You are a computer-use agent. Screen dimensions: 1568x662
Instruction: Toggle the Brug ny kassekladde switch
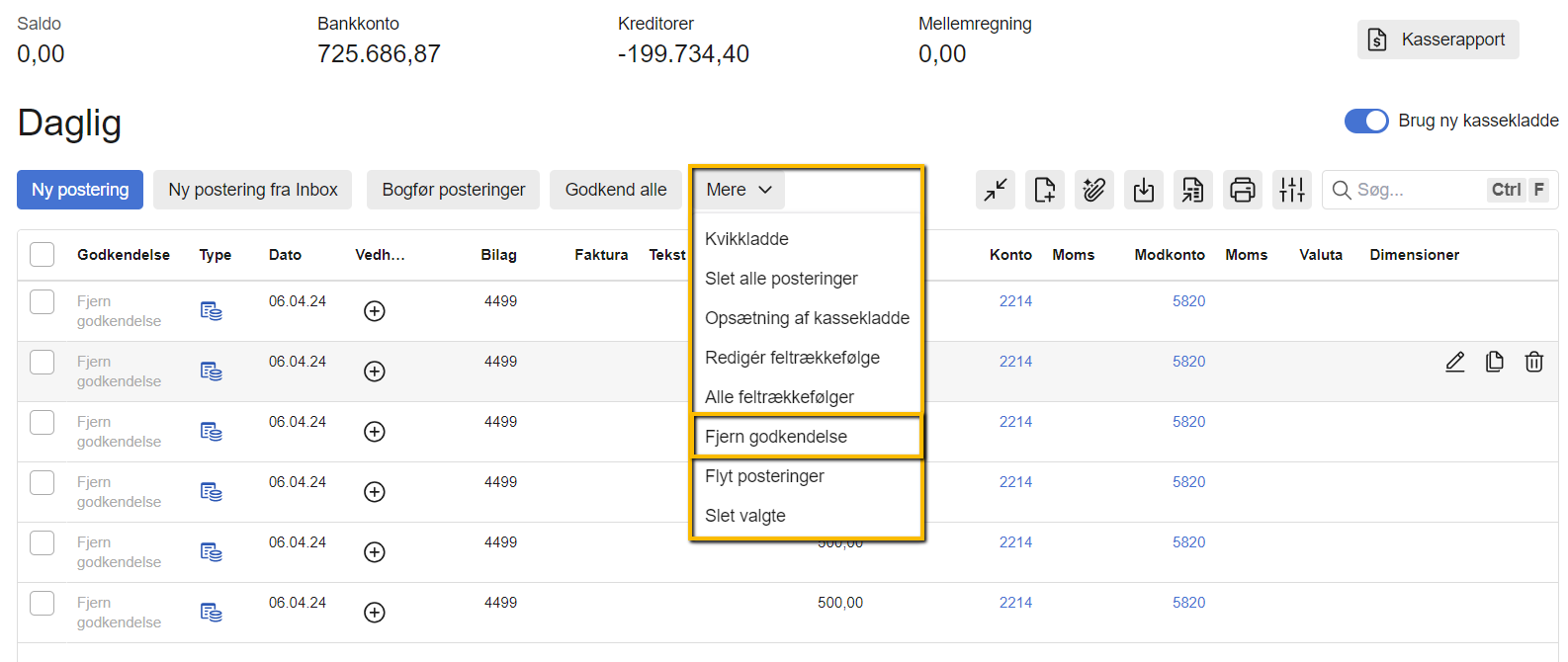click(x=1366, y=121)
